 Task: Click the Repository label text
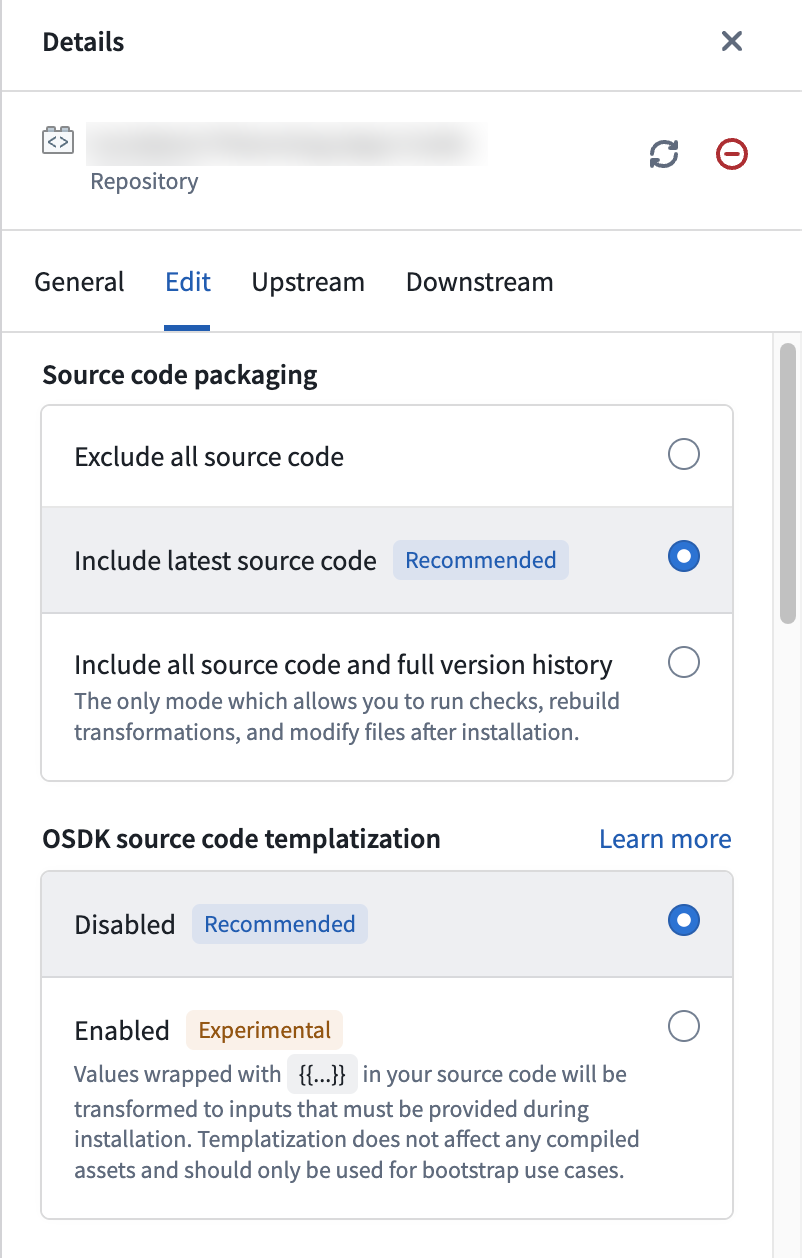[144, 181]
